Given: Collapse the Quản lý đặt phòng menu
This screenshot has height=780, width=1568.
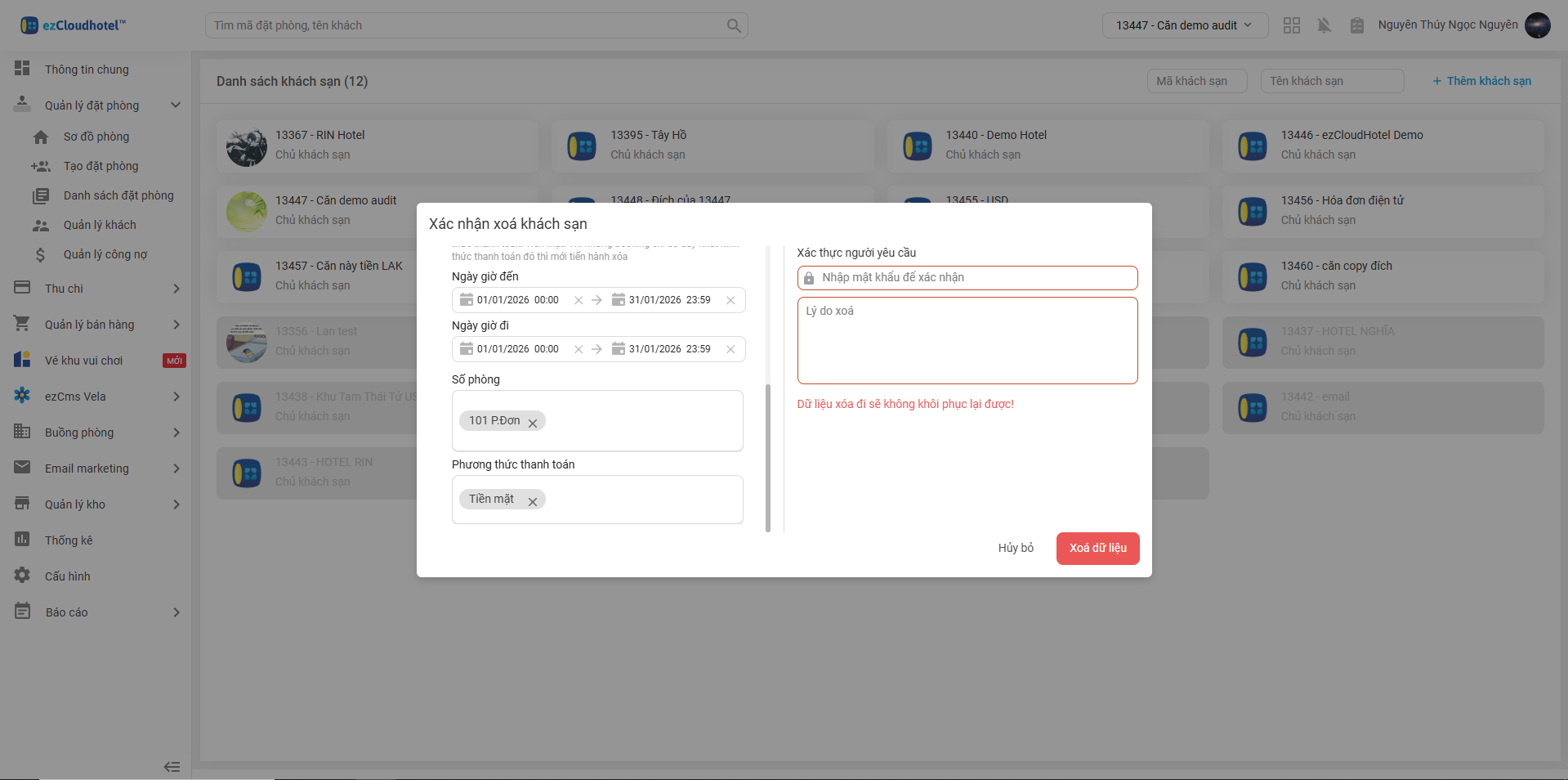Looking at the screenshot, I should pos(175,105).
